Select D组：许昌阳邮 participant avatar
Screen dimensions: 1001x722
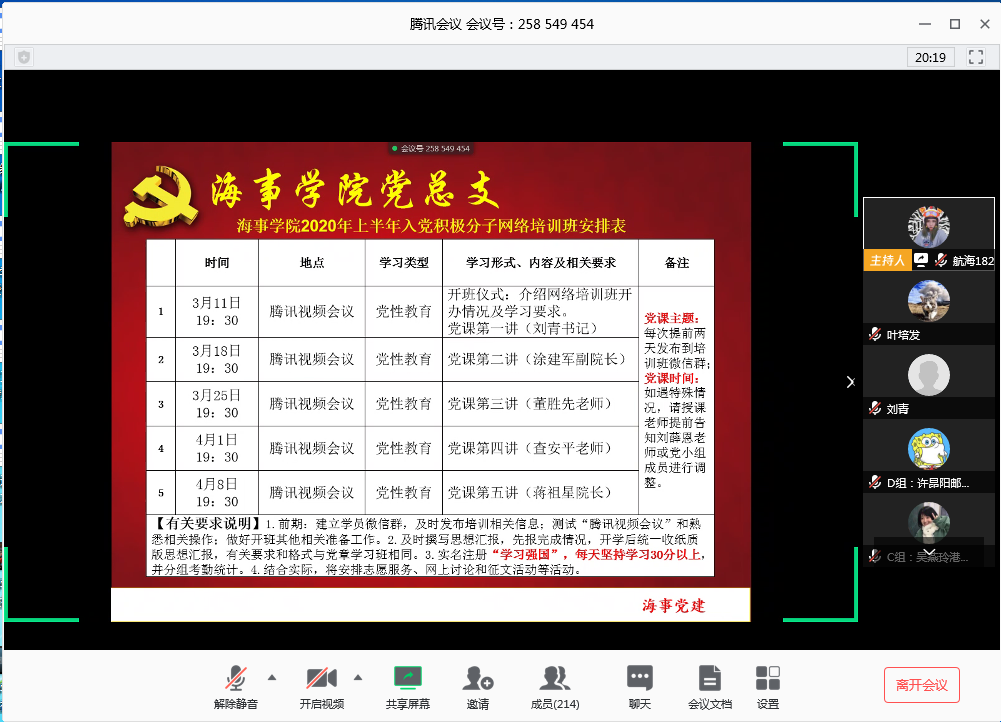[929, 449]
